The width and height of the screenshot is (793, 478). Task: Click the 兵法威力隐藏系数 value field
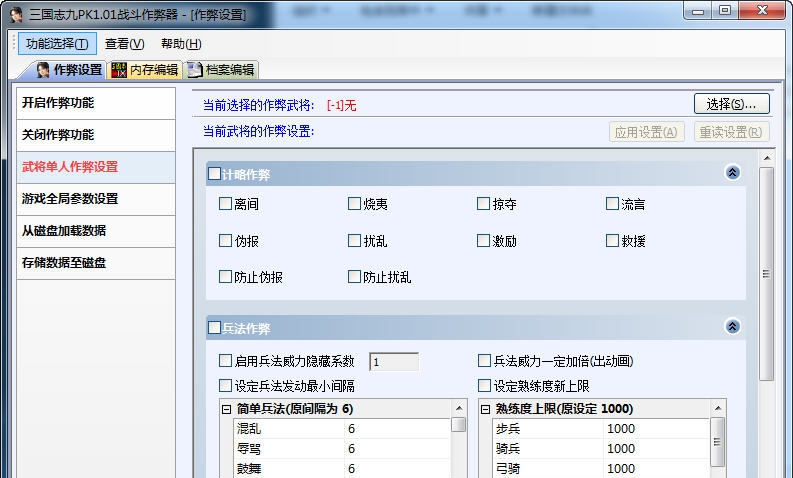[x=394, y=362]
